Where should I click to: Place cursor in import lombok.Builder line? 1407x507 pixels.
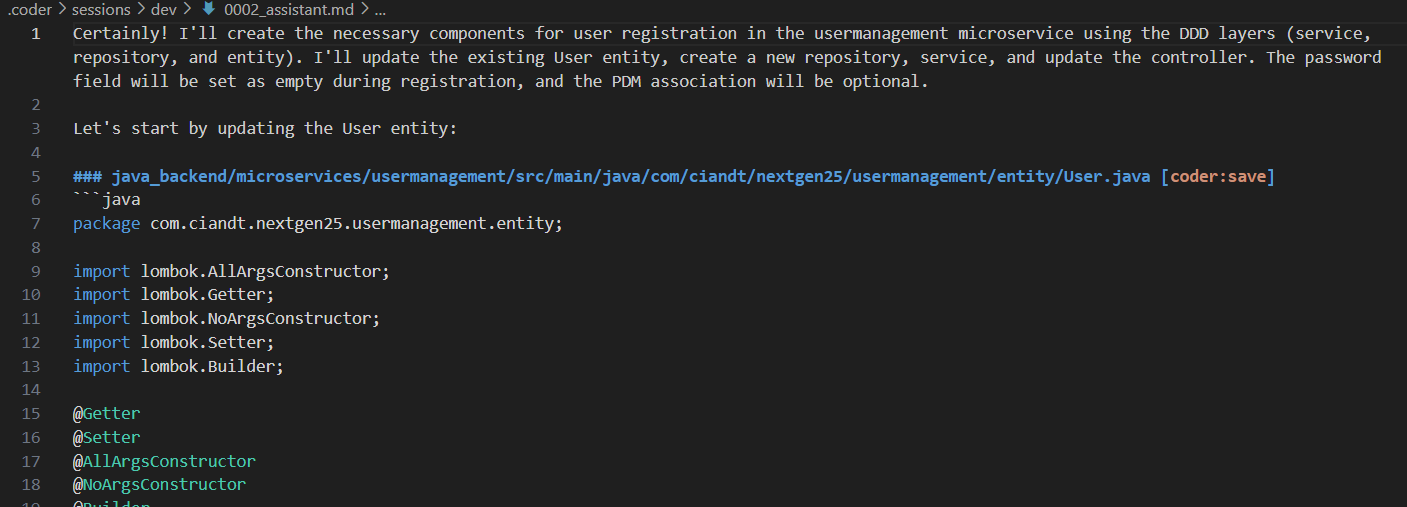point(178,366)
